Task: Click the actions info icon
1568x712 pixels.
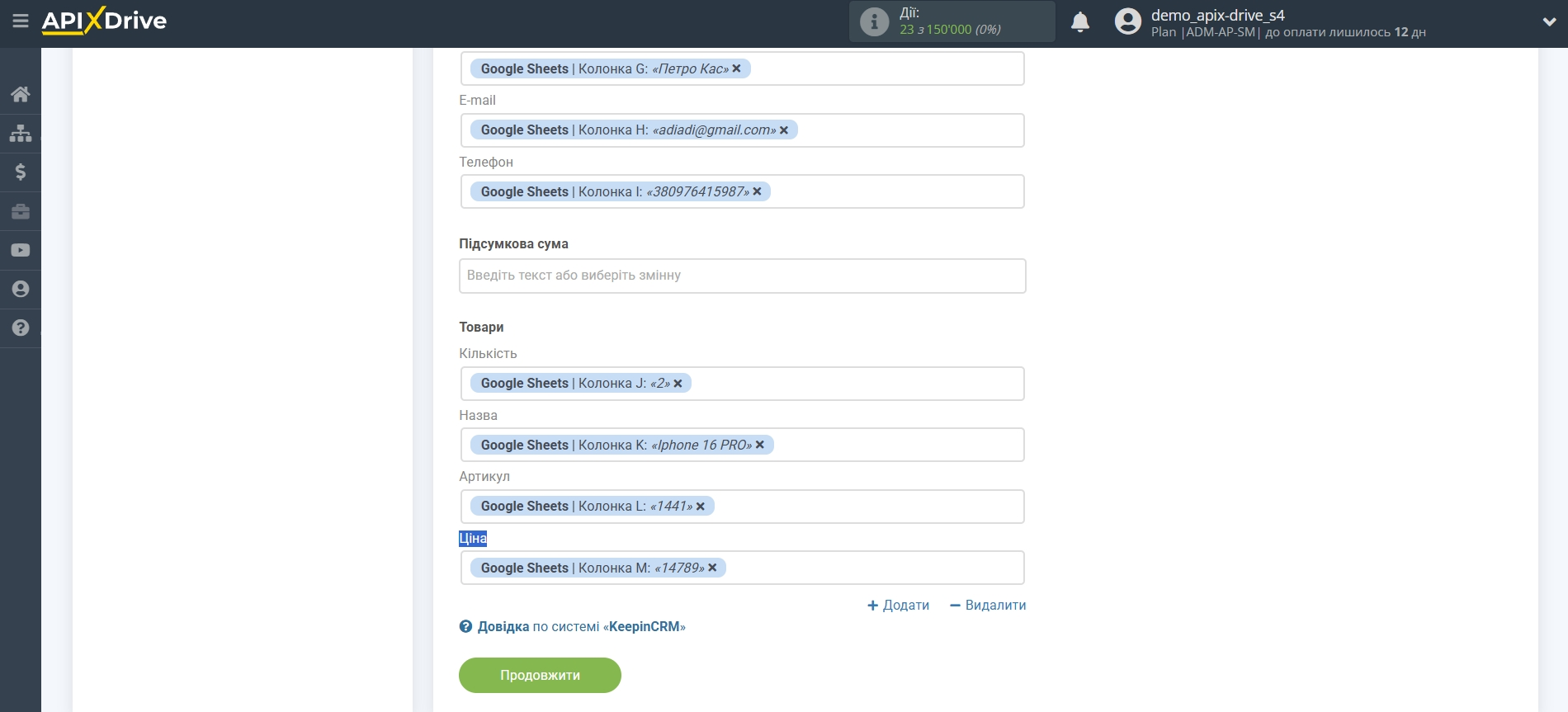Action: [874, 21]
